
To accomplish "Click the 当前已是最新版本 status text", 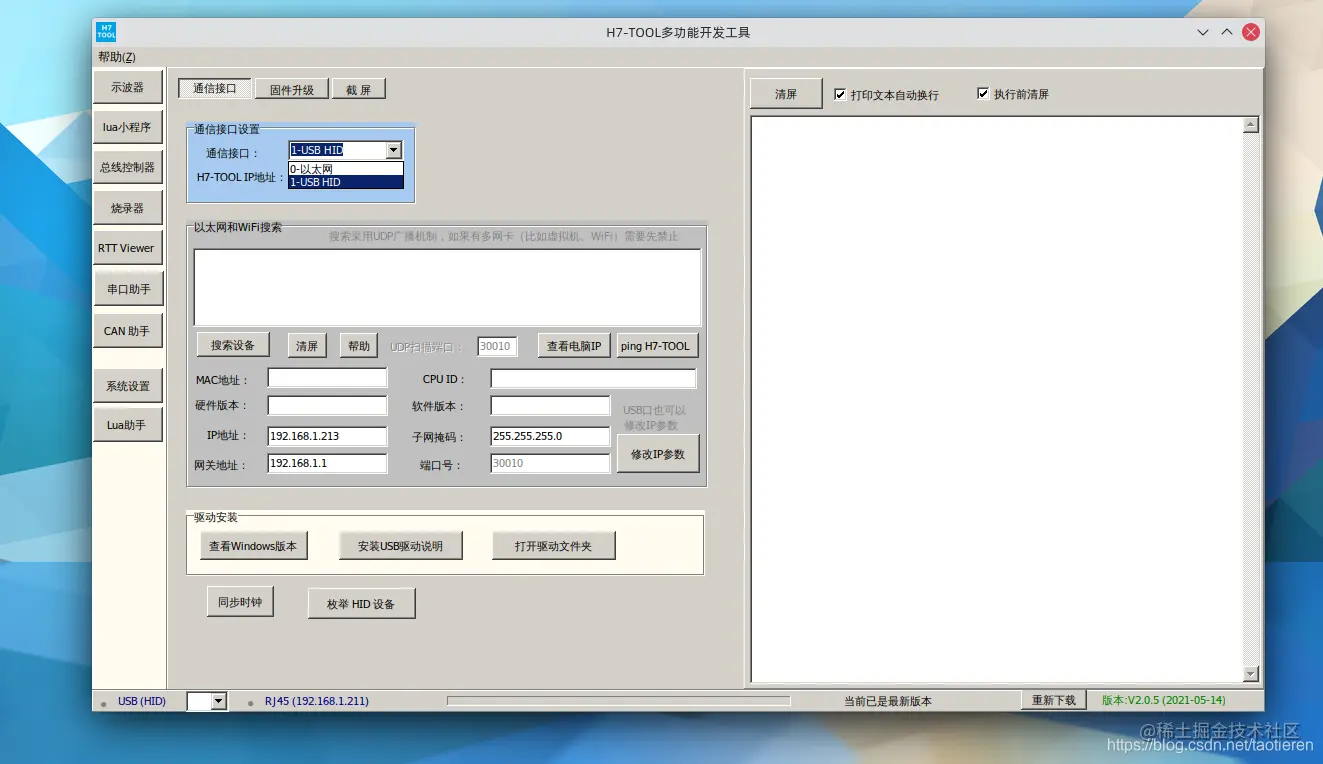I will (888, 701).
